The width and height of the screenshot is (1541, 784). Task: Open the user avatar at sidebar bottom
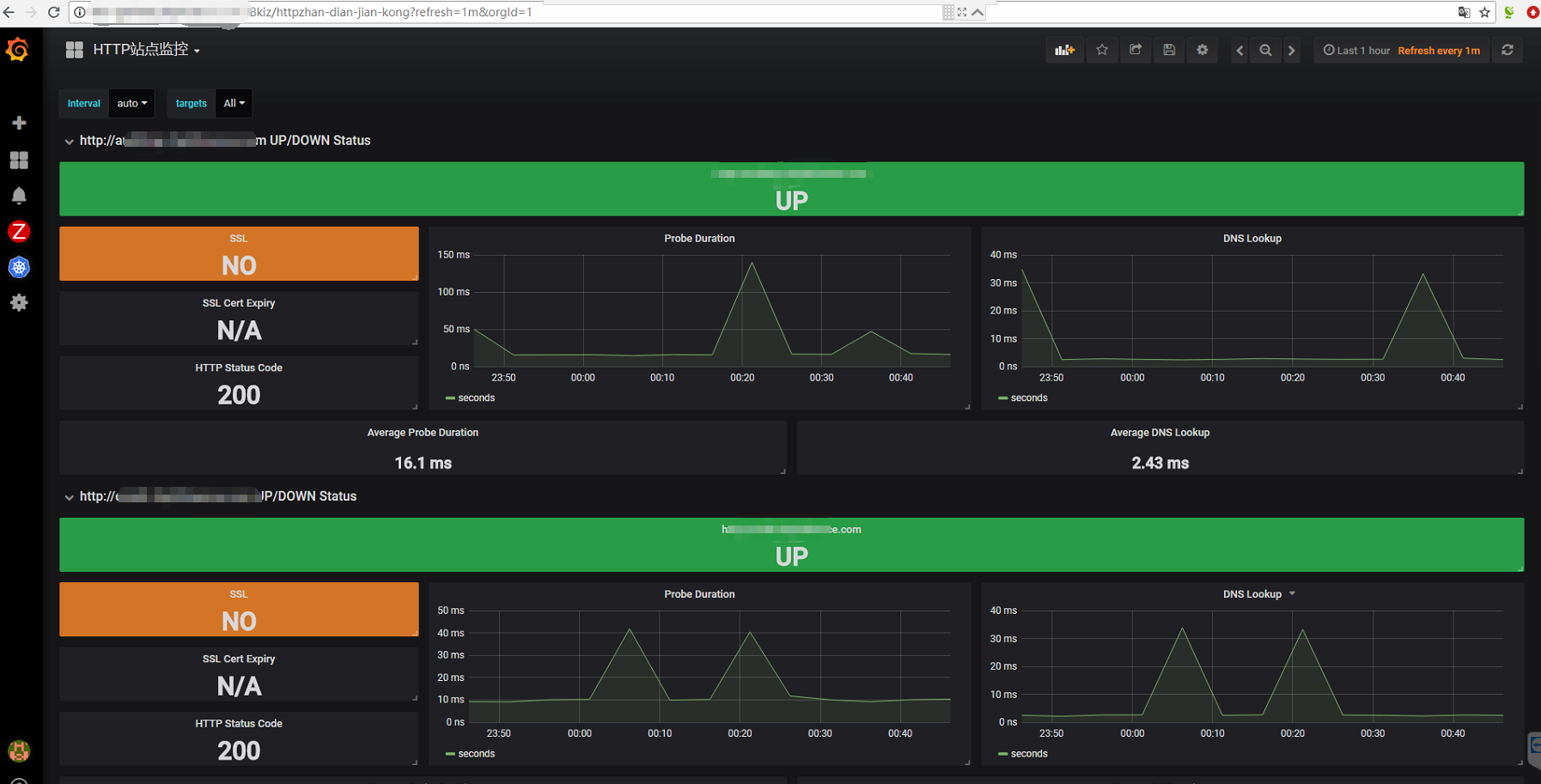coord(19,751)
